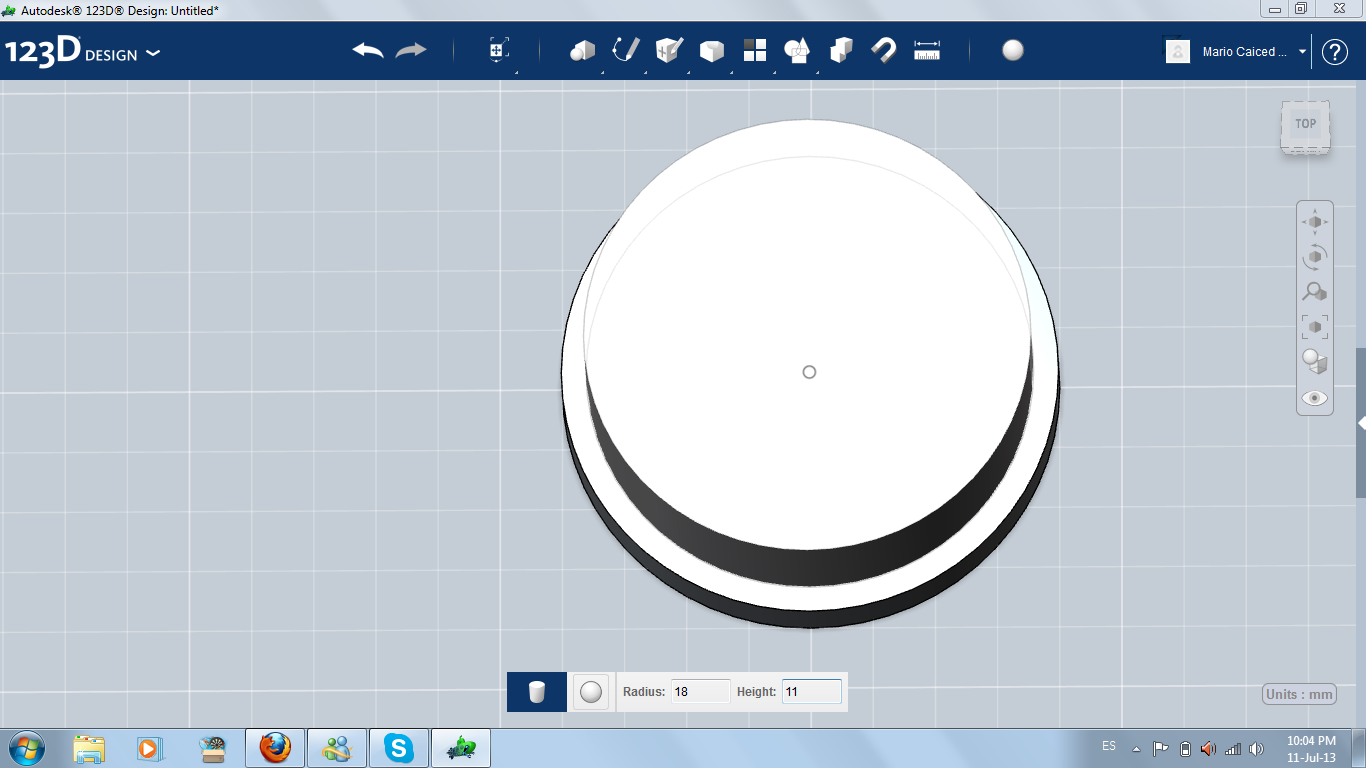Open the Transform tool

[x=499, y=50]
